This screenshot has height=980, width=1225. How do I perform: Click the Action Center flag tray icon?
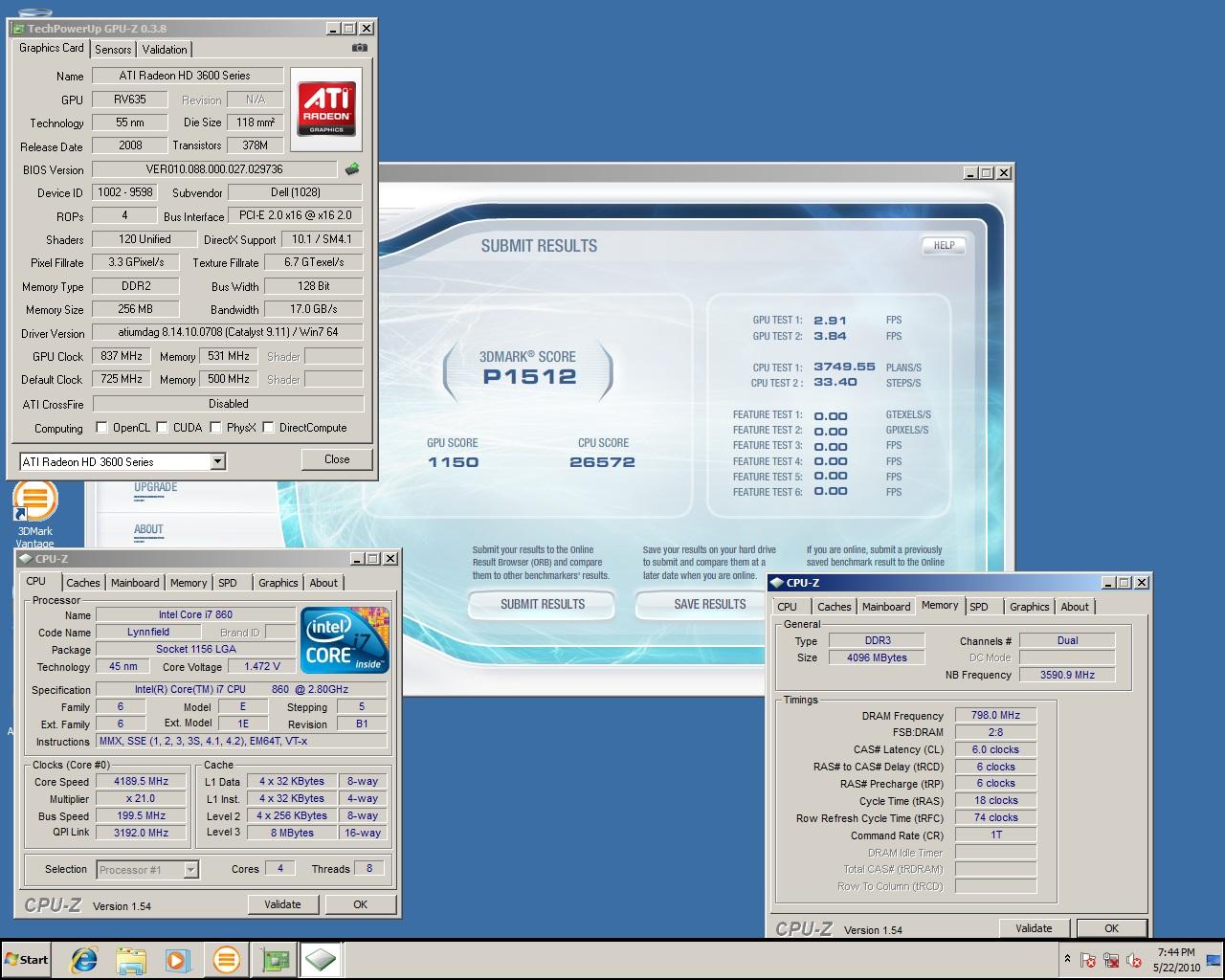click(x=1088, y=960)
